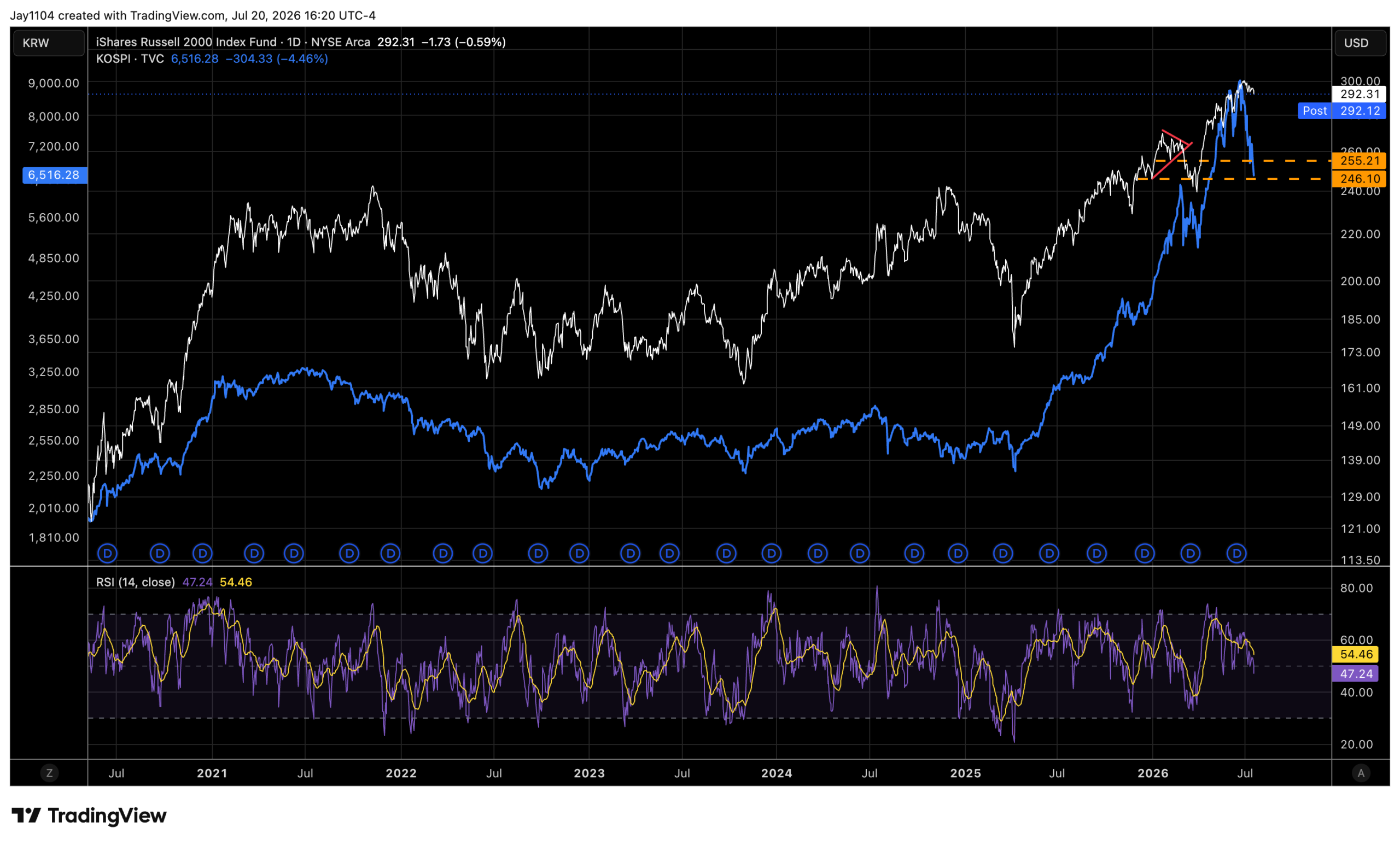The width and height of the screenshot is (1400, 845).
Task: Click the last dividend marker (mid-2026)
Action: coord(1237,553)
